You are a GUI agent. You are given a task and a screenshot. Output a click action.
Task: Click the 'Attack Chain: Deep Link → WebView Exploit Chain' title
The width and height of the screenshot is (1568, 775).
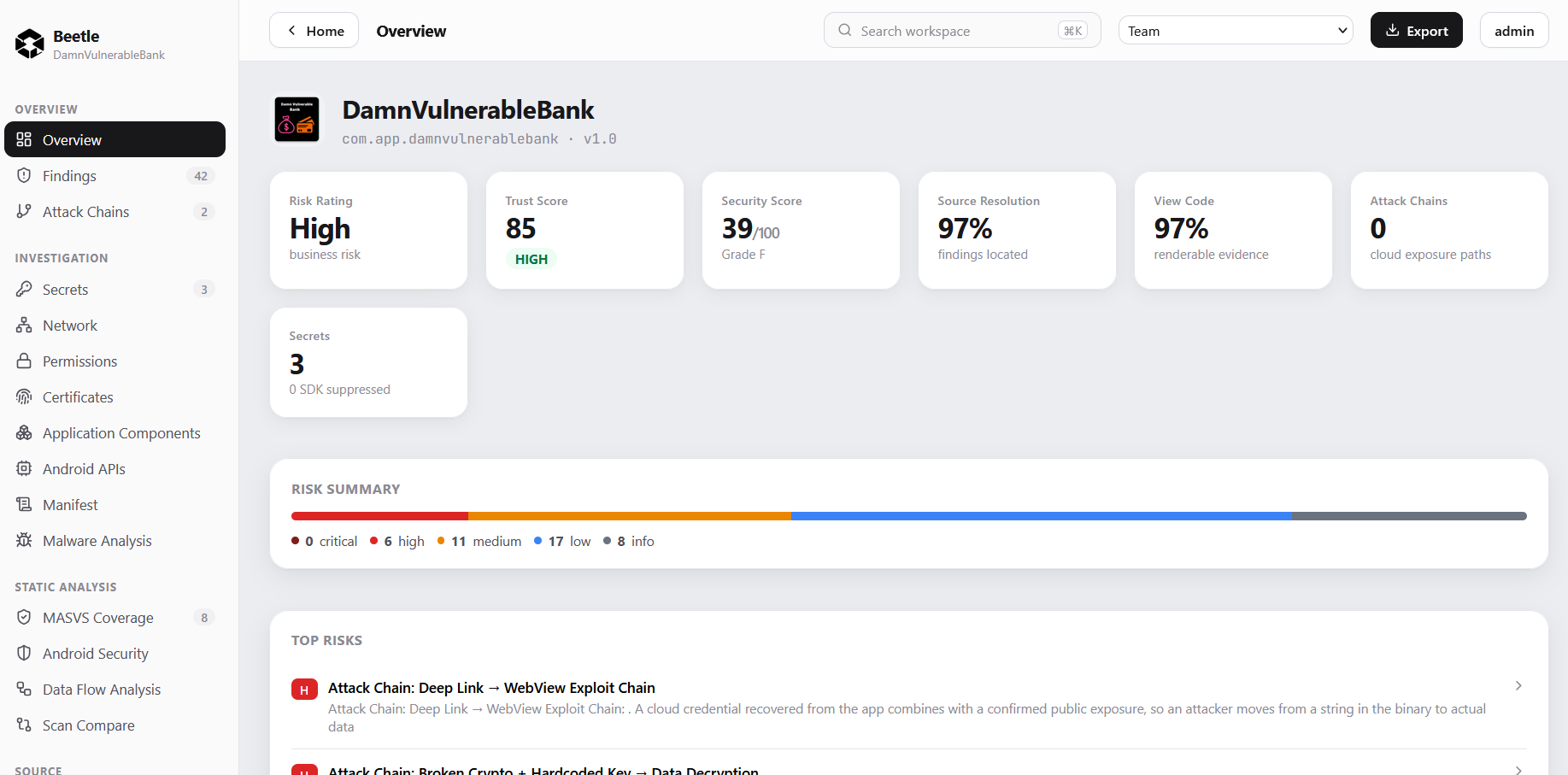click(x=491, y=688)
